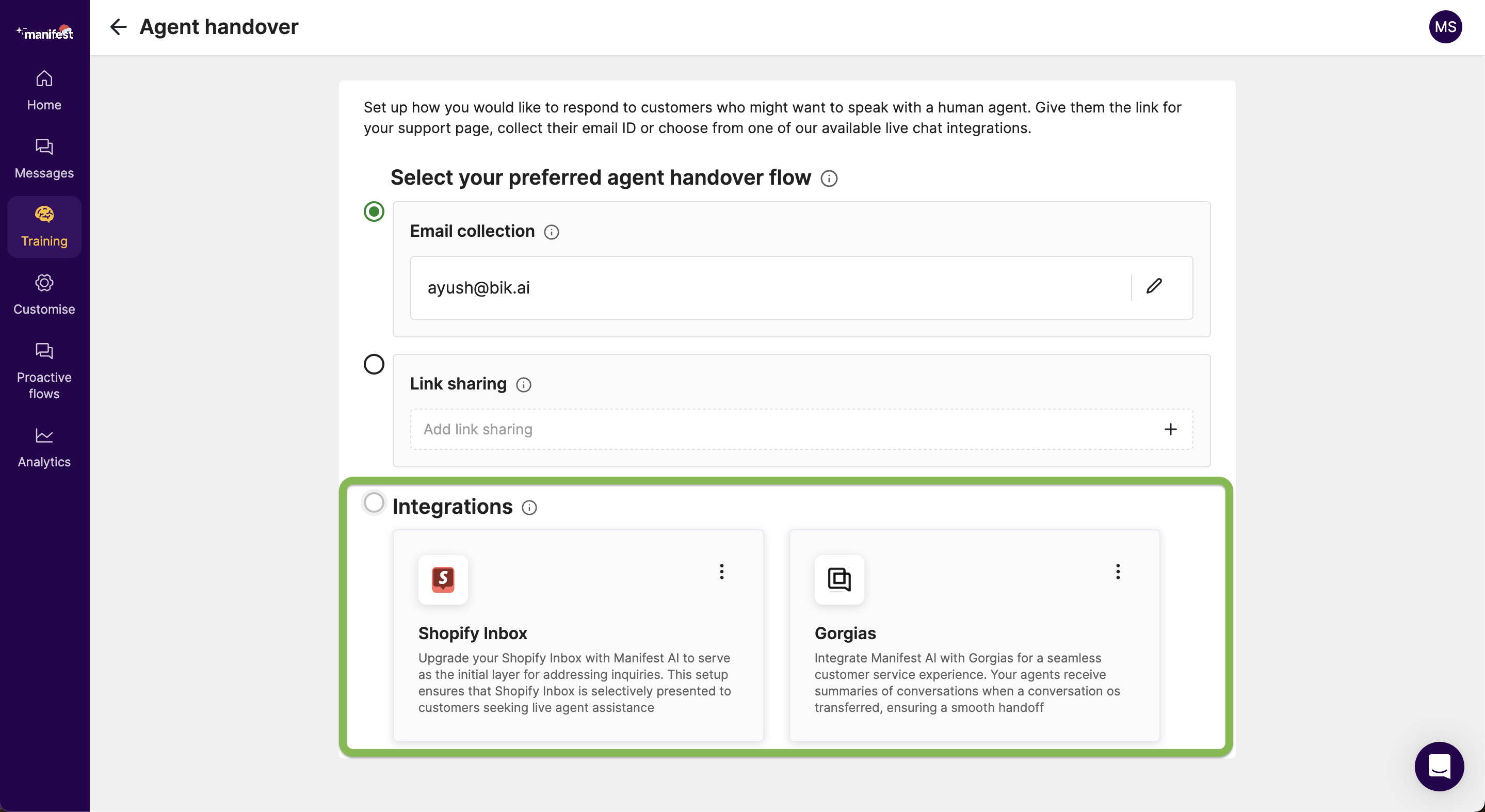Show info for Email collection

[x=552, y=232]
